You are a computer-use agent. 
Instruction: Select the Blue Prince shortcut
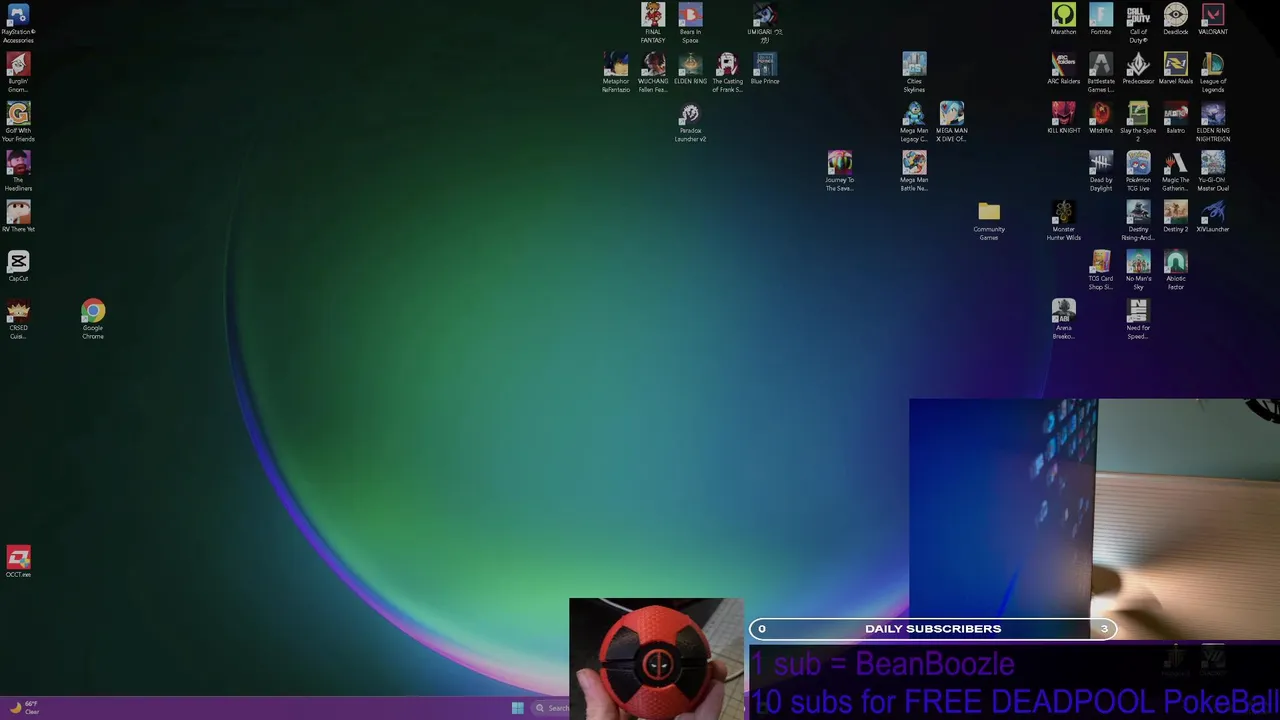click(x=765, y=69)
